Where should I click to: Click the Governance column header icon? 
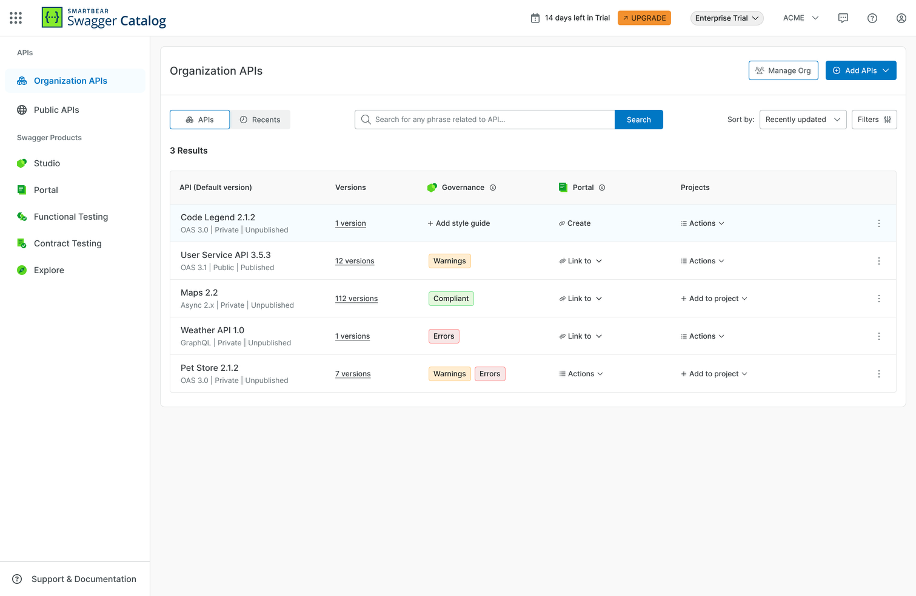tap(432, 188)
